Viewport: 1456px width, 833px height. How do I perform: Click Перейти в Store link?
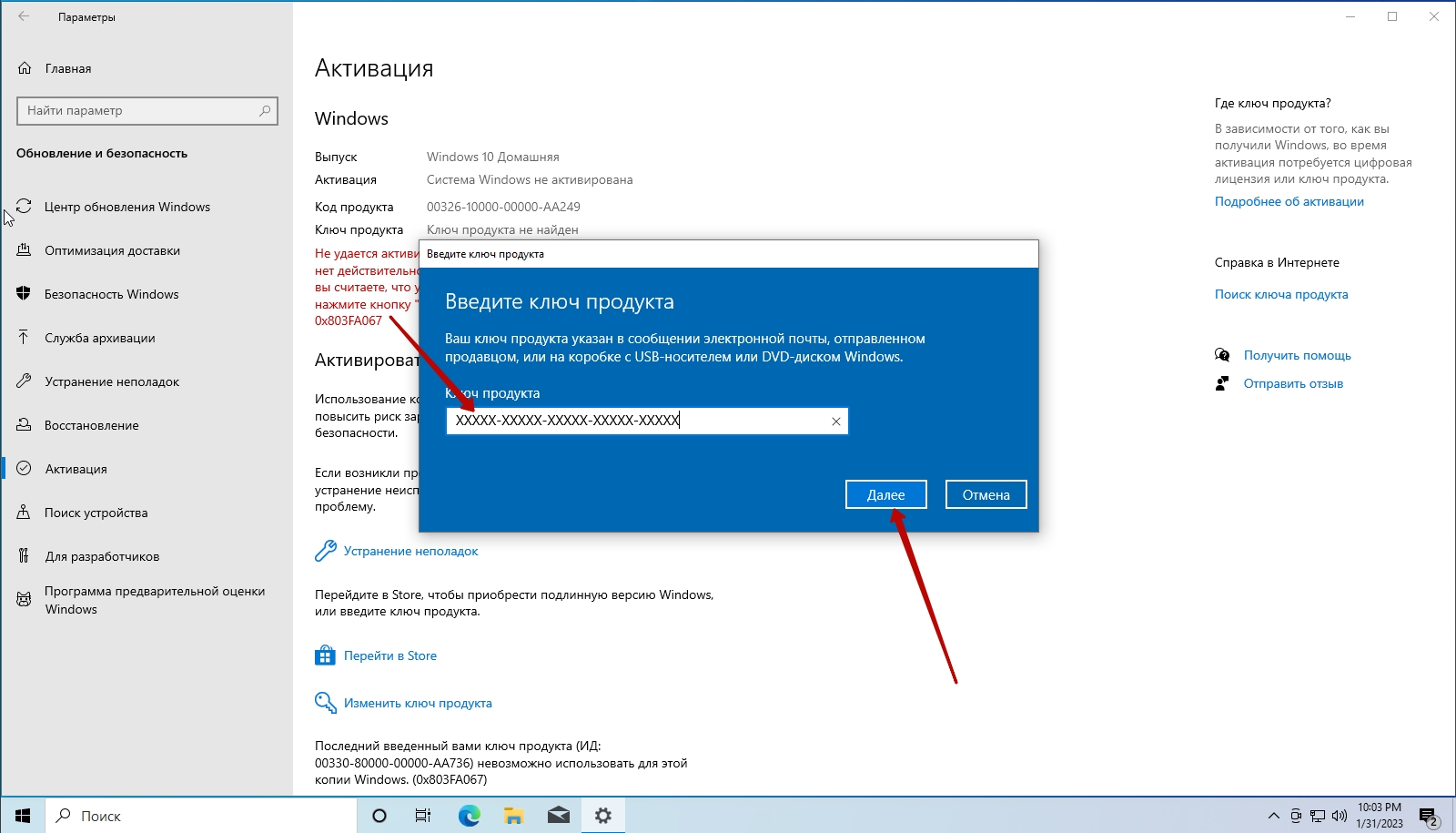[390, 655]
